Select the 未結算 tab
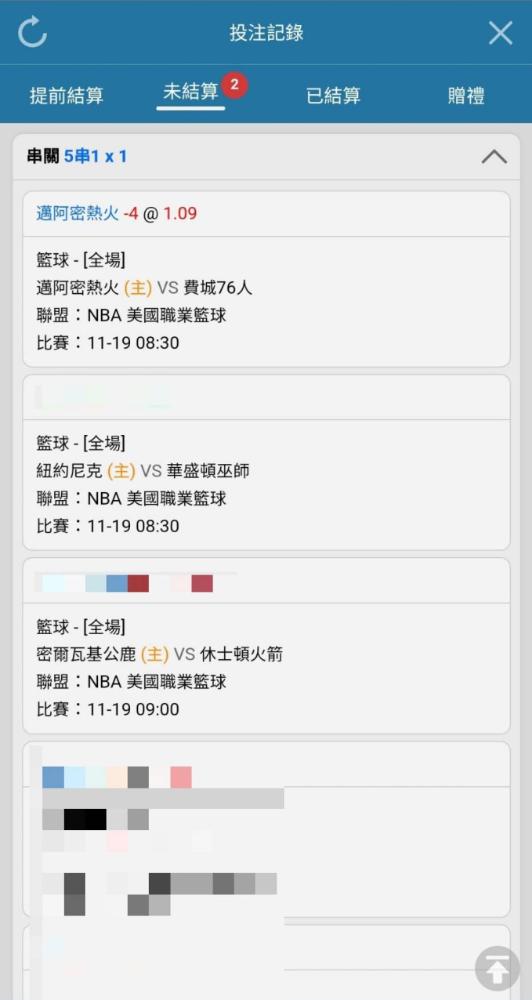532x1000 pixels. tap(191, 91)
